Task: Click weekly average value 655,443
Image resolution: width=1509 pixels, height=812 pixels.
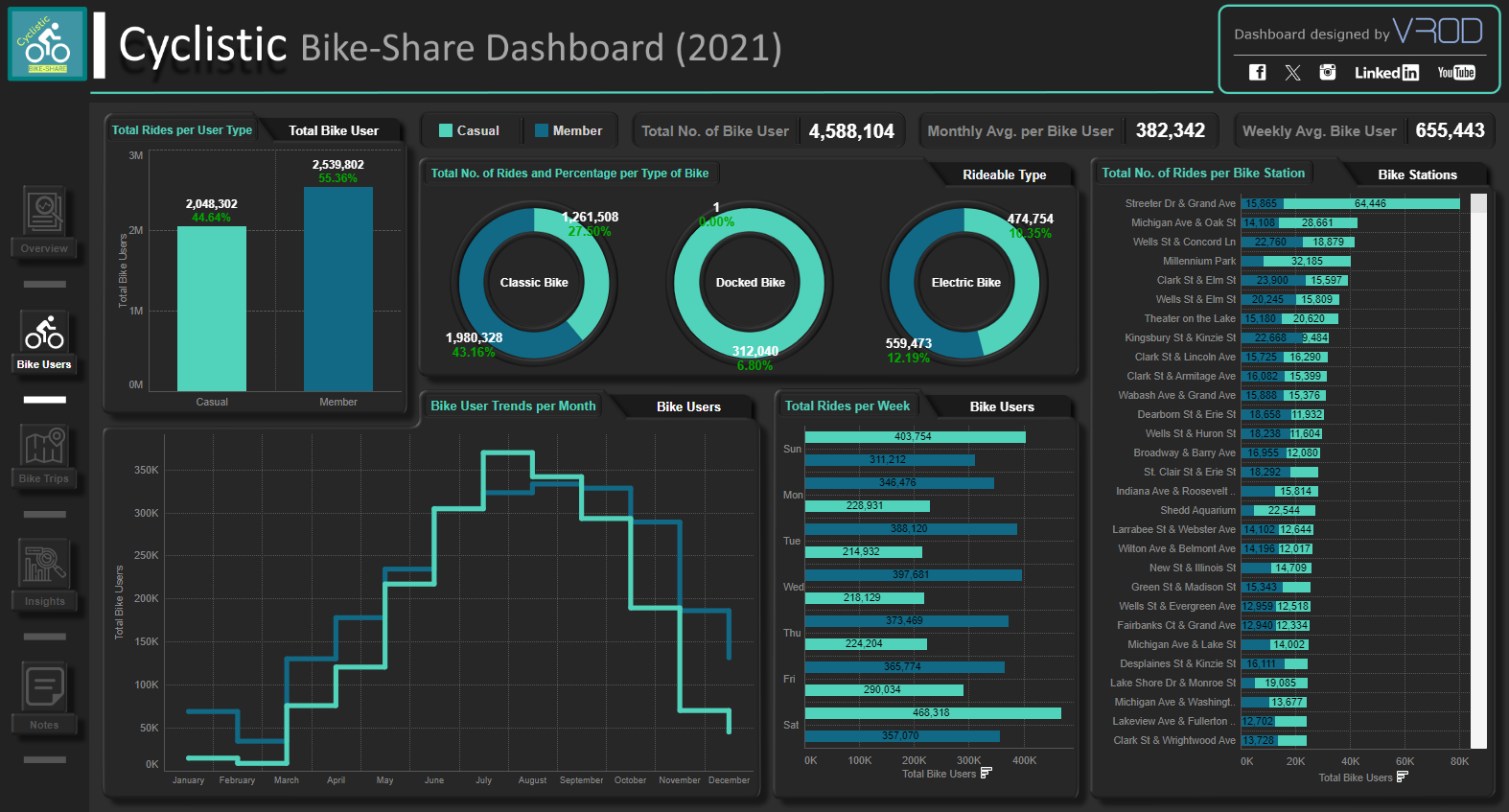Action: [1450, 130]
